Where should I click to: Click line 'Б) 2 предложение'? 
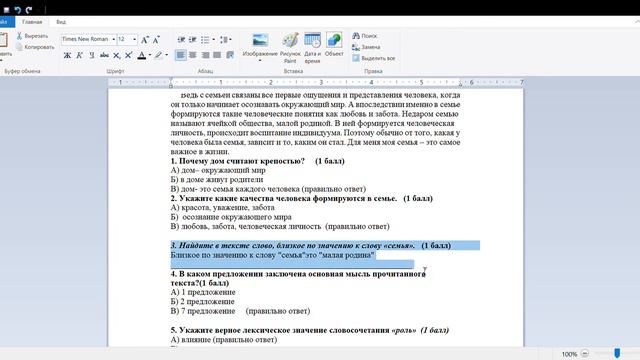coord(202,302)
